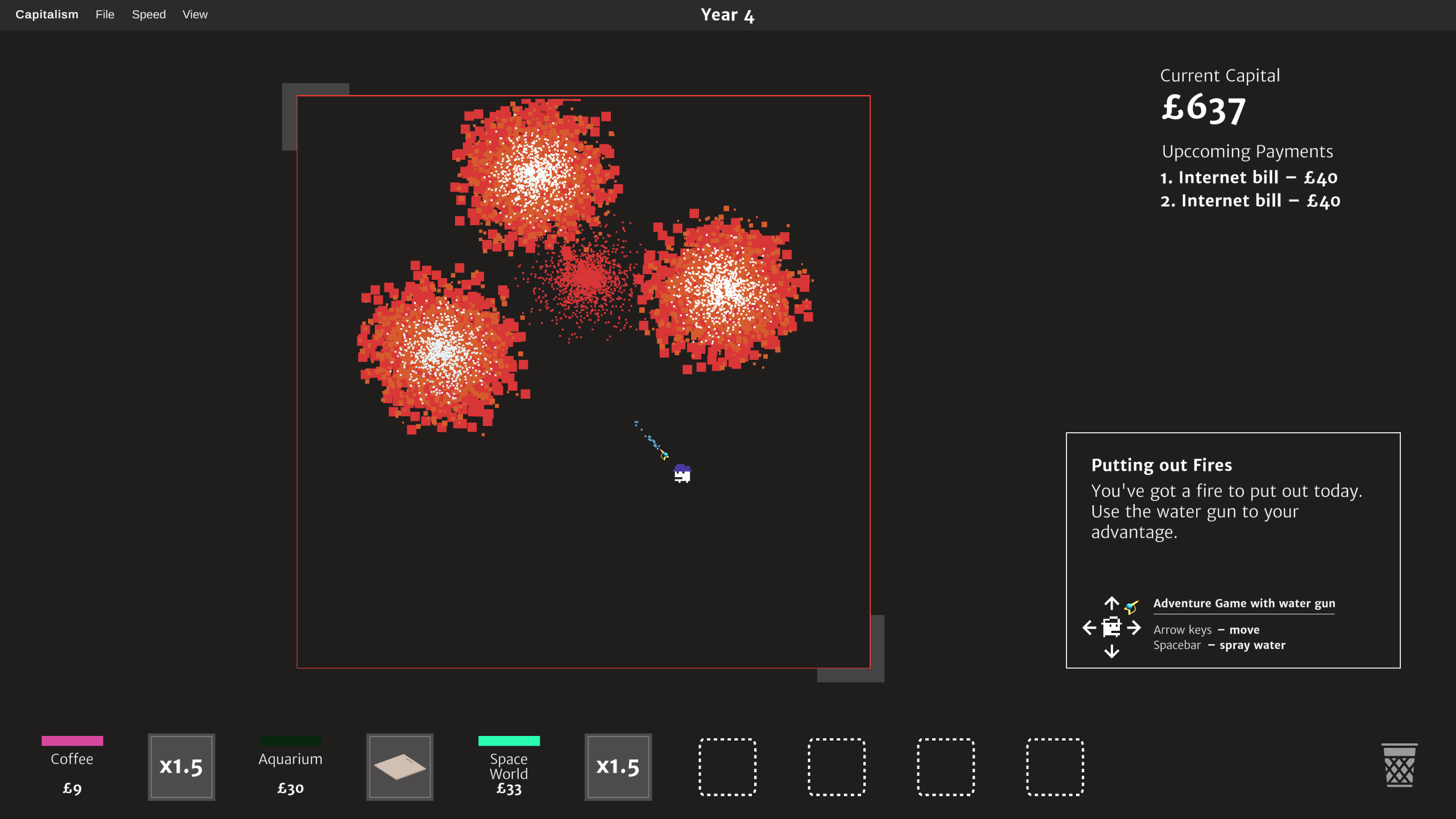Click the last empty dashed inventory slot
Screen dimensions: 1456x819
pos(1055,767)
